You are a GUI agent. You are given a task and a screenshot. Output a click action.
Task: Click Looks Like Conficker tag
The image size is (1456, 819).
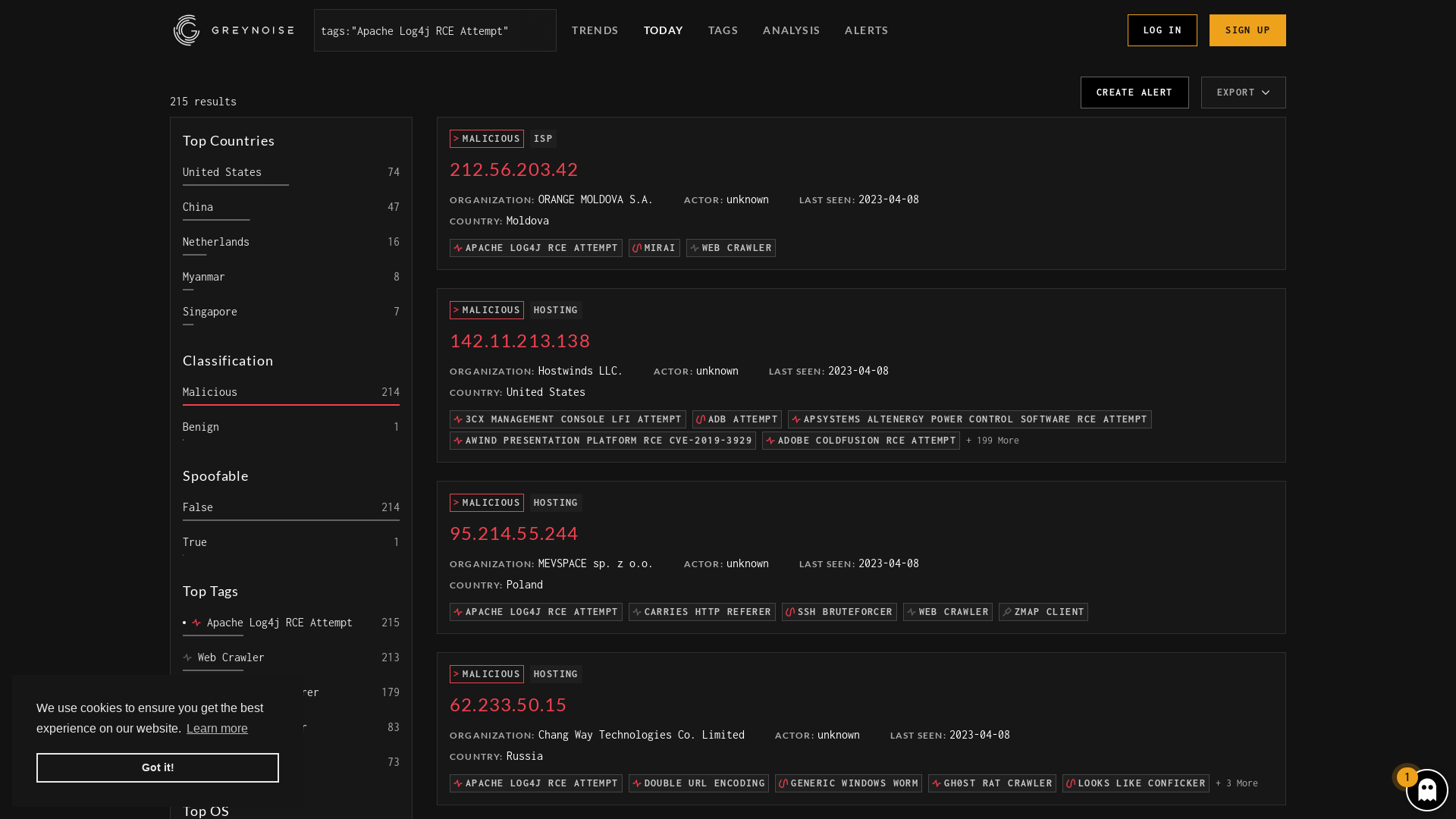click(1136, 783)
